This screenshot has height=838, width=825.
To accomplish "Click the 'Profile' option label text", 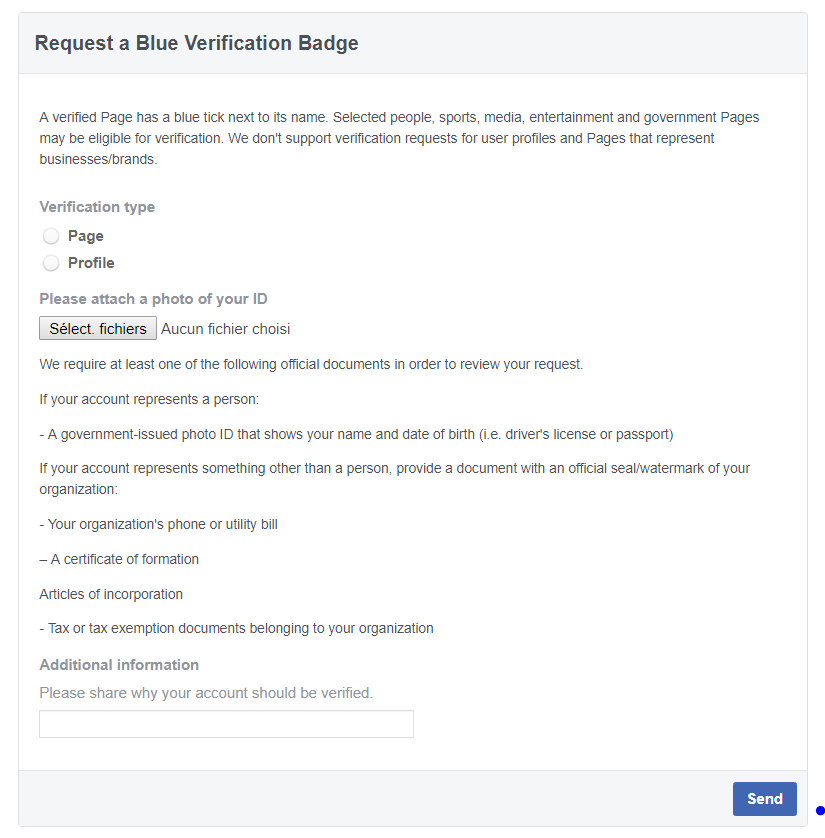I will pos(91,263).
